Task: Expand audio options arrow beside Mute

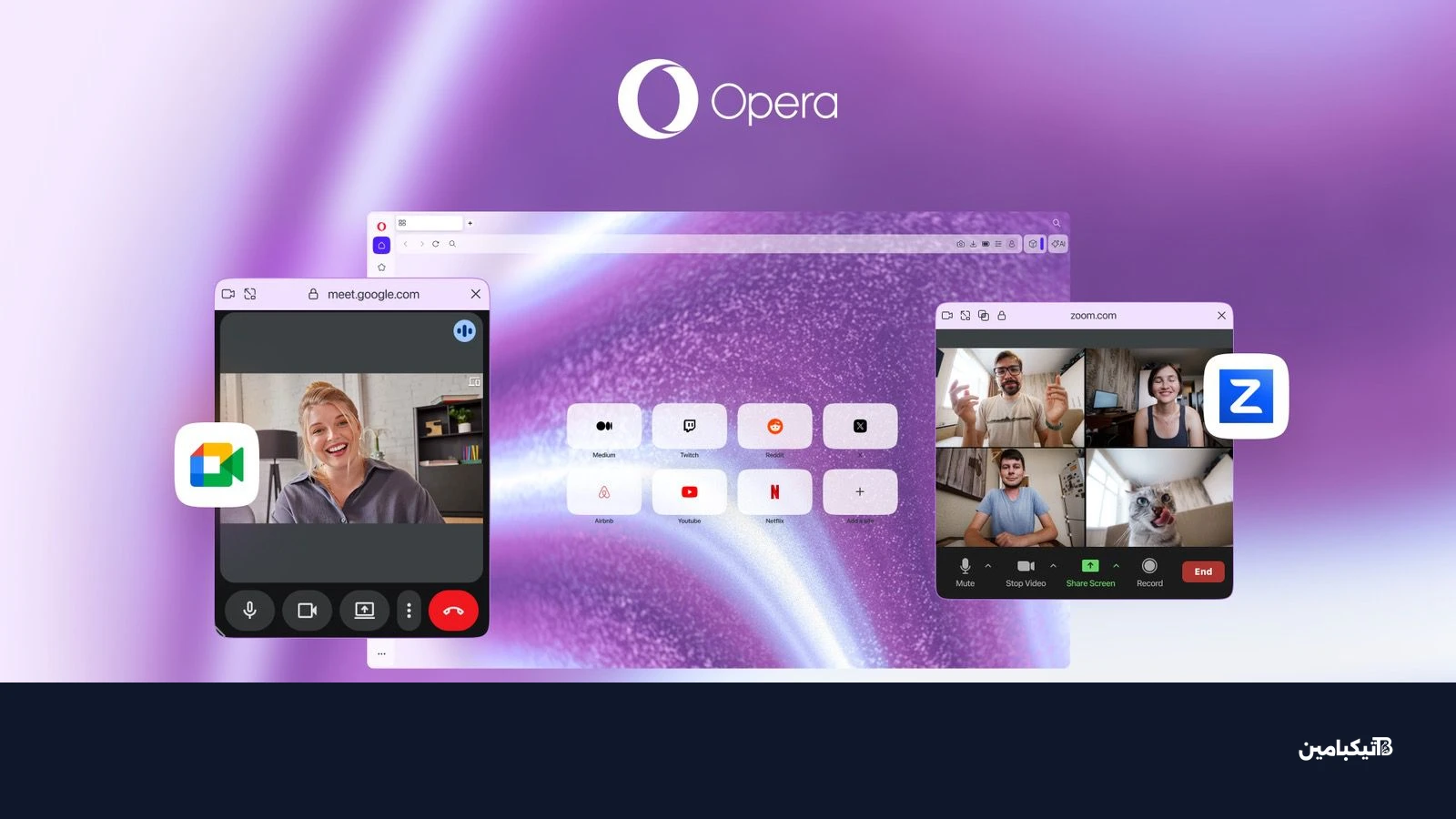Action: pyautogui.click(x=988, y=566)
